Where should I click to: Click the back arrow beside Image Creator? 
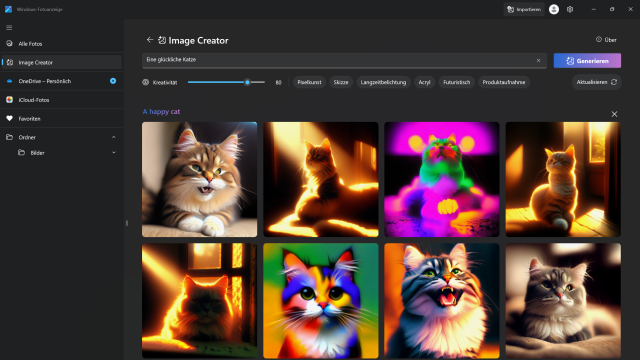(x=150, y=40)
